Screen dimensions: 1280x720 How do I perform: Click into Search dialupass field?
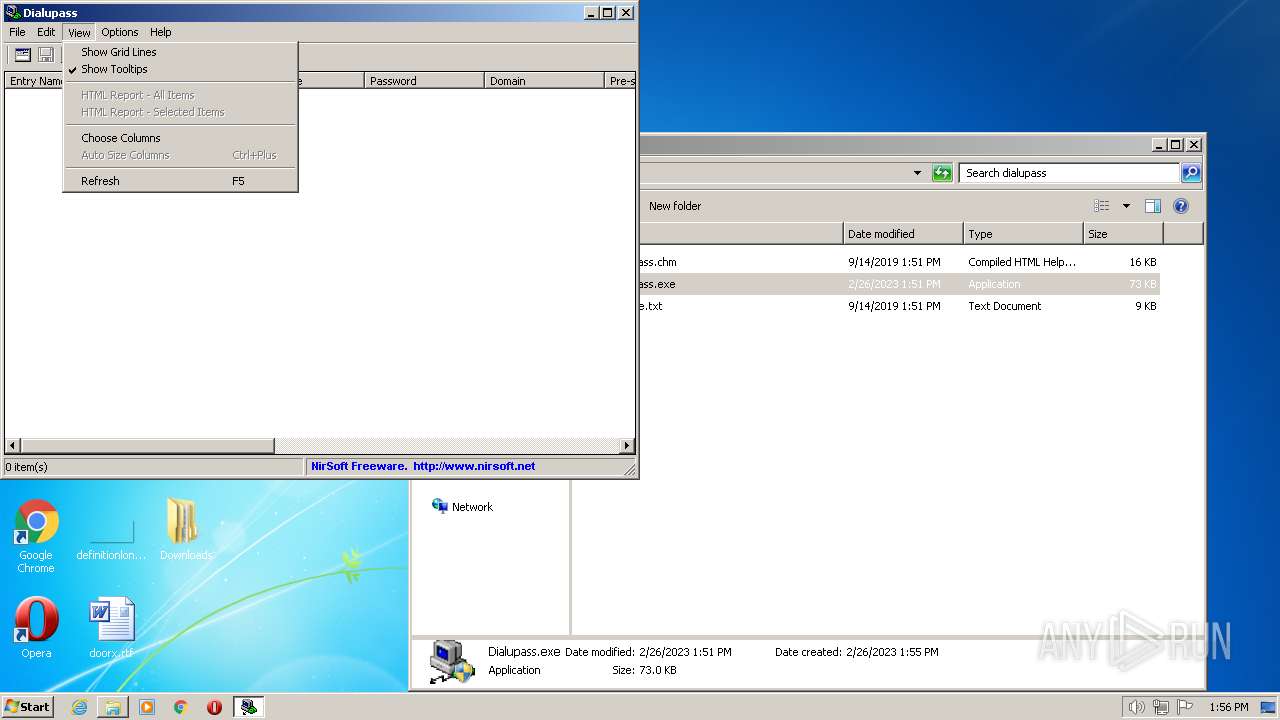[x=1068, y=173]
